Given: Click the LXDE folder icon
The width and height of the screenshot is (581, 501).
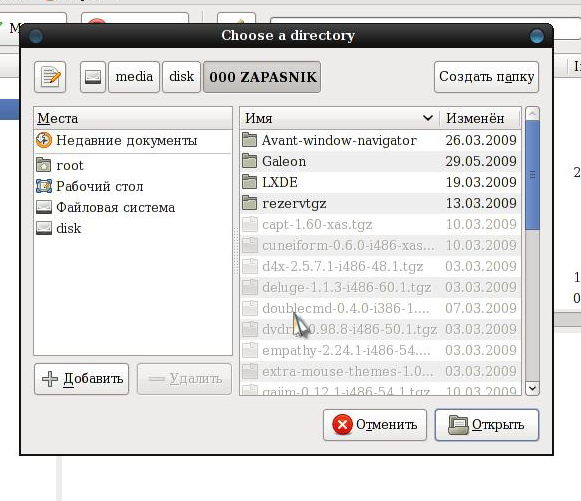Looking at the screenshot, I should 249,182.
